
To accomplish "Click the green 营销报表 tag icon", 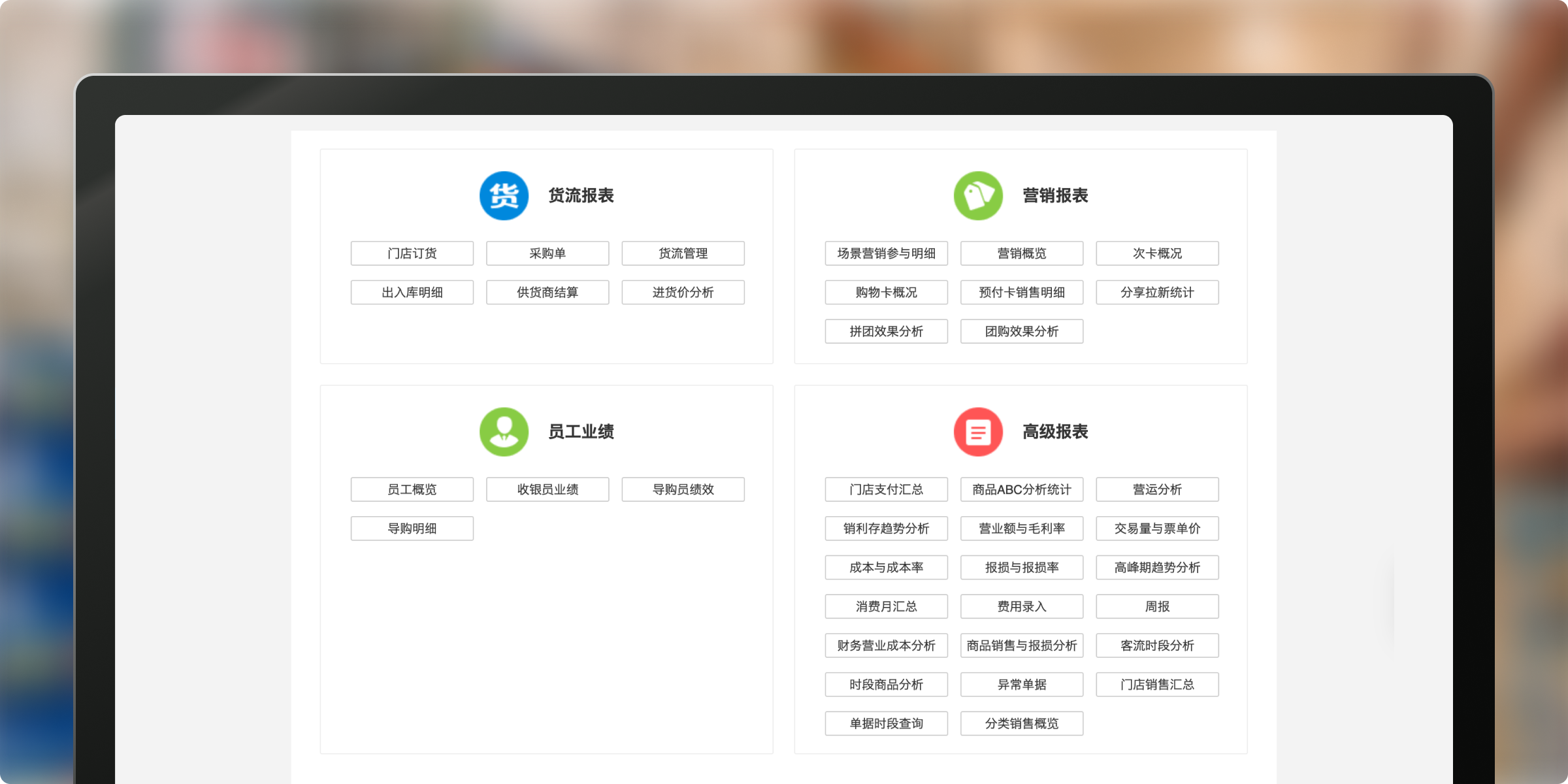I will coord(978,195).
